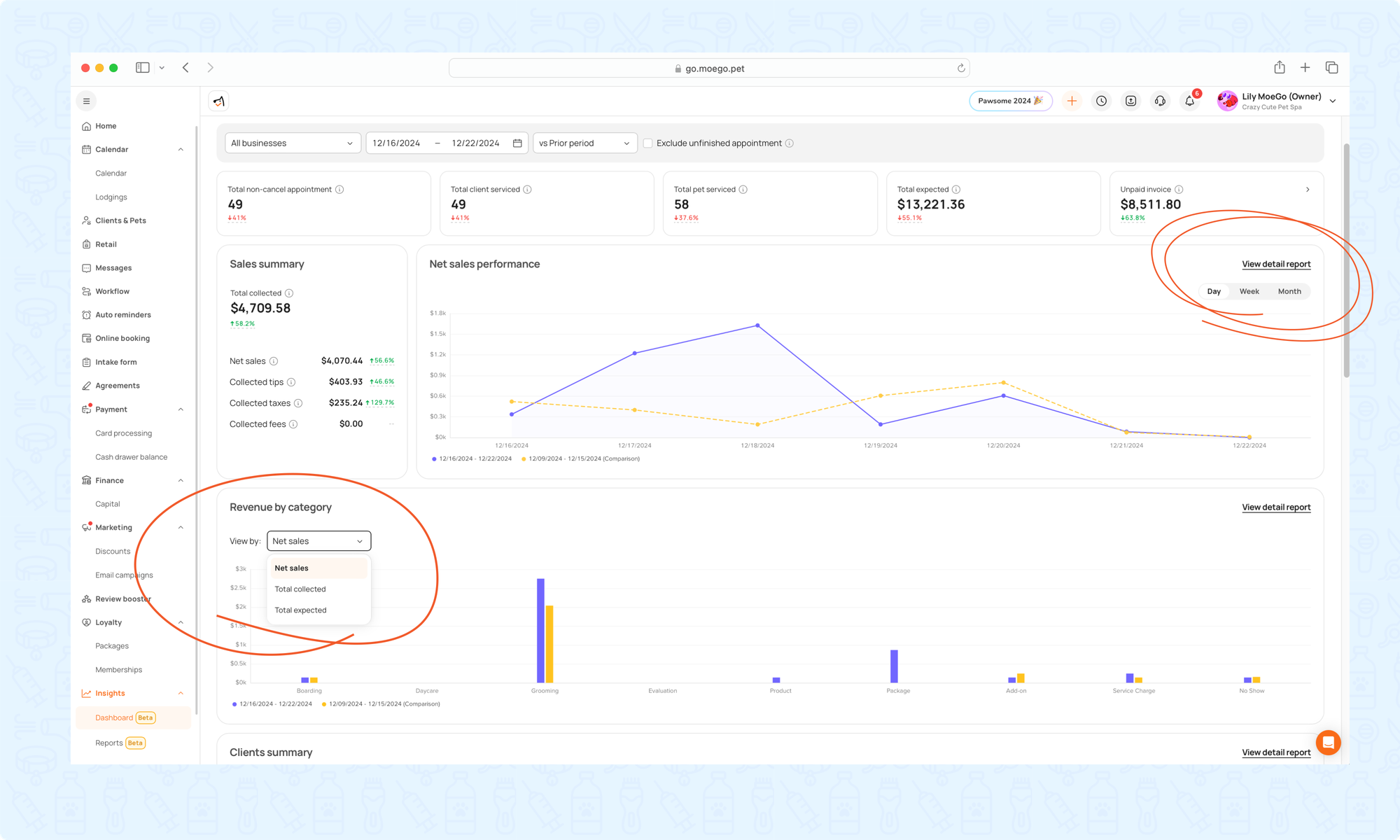Screen dimensions: 1400x840
Task: Open the clock history icon
Action: point(1101,101)
